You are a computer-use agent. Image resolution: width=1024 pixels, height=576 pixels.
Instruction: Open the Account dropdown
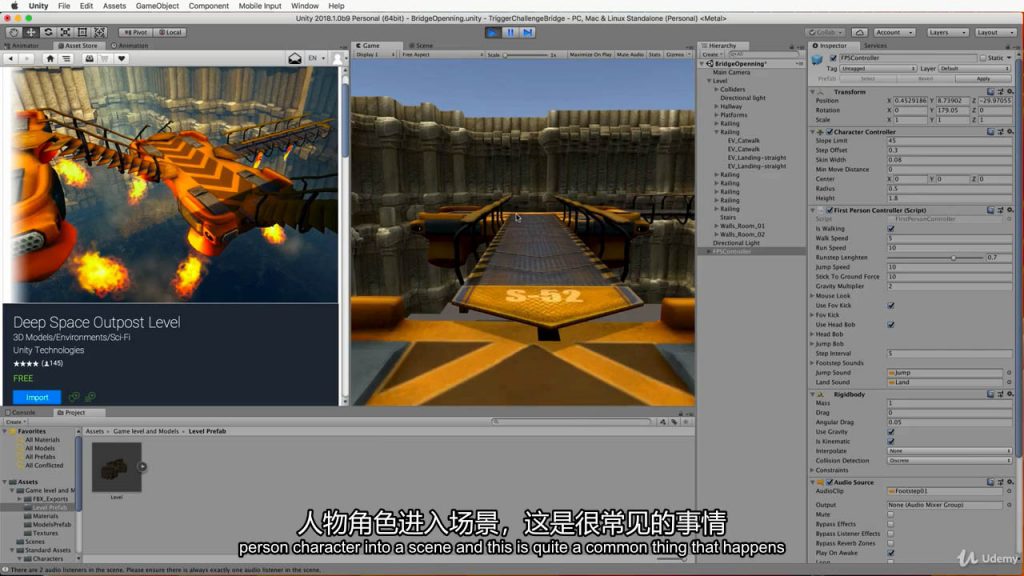coord(893,32)
